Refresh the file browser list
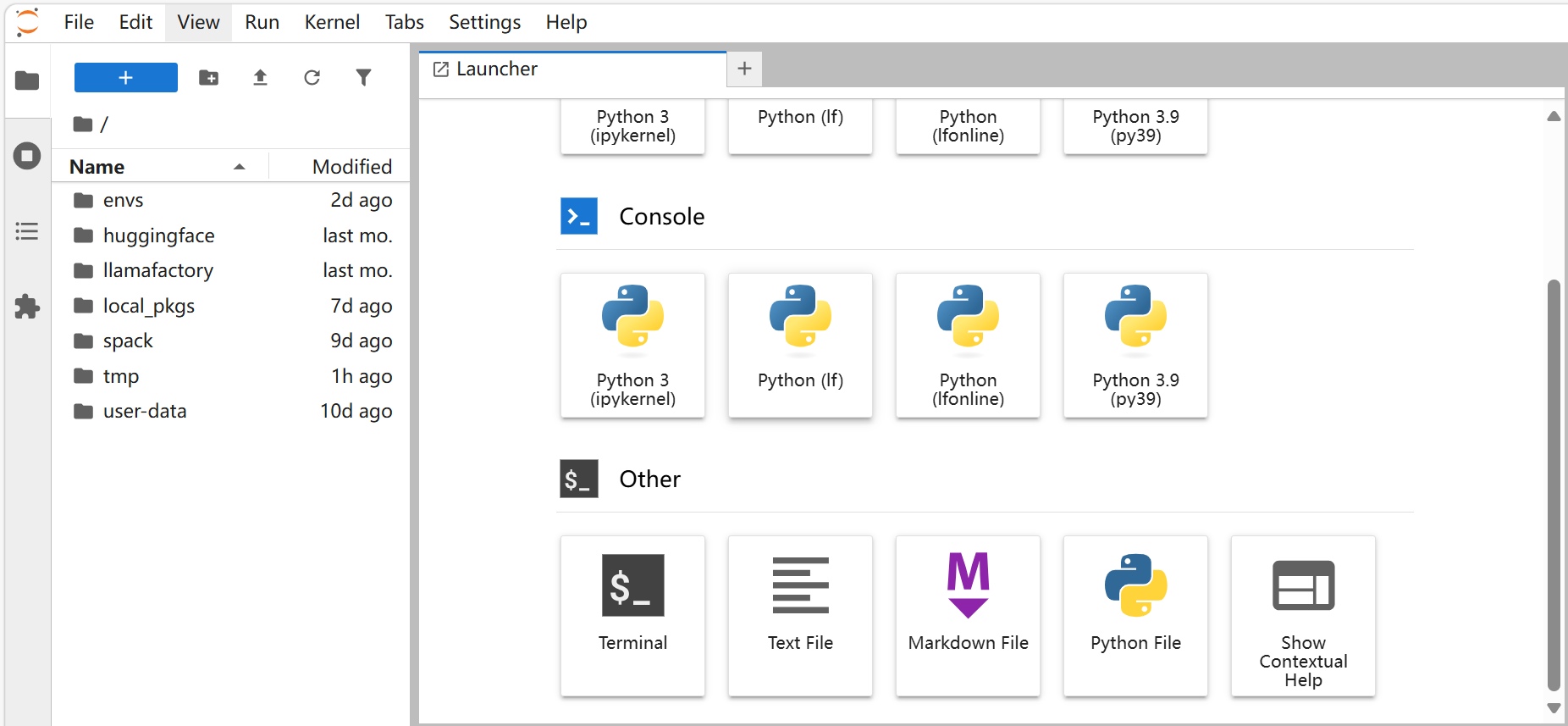This screenshot has height=726, width=1568. pyautogui.click(x=312, y=78)
